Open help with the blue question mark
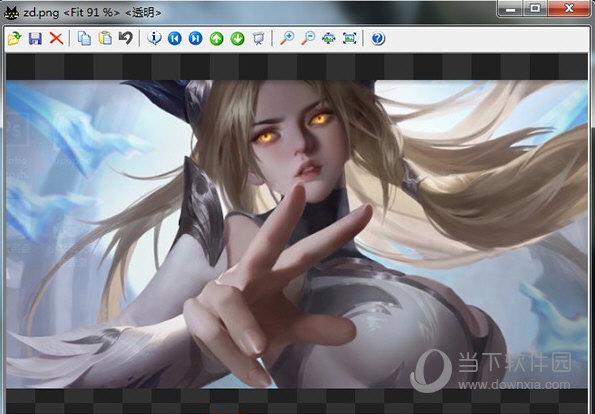The width and height of the screenshot is (595, 414). click(x=378, y=38)
